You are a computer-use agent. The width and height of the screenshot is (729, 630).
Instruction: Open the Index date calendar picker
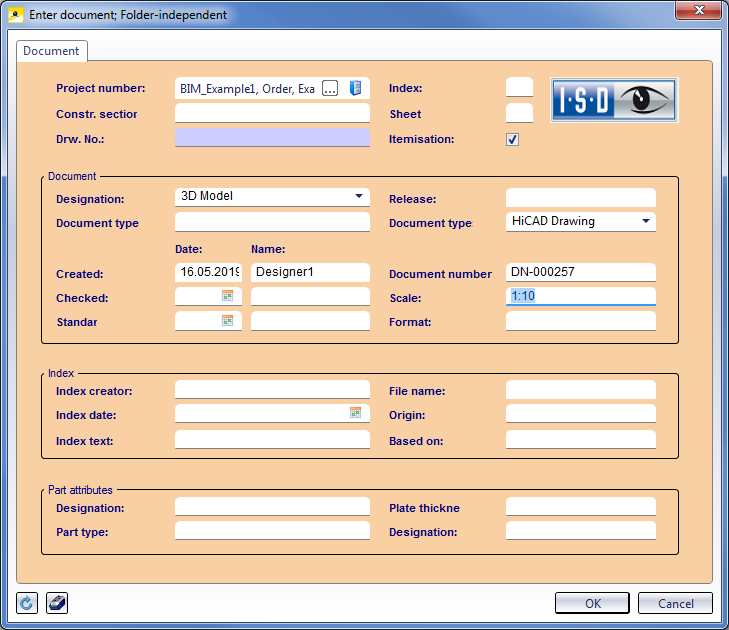pyautogui.click(x=355, y=413)
